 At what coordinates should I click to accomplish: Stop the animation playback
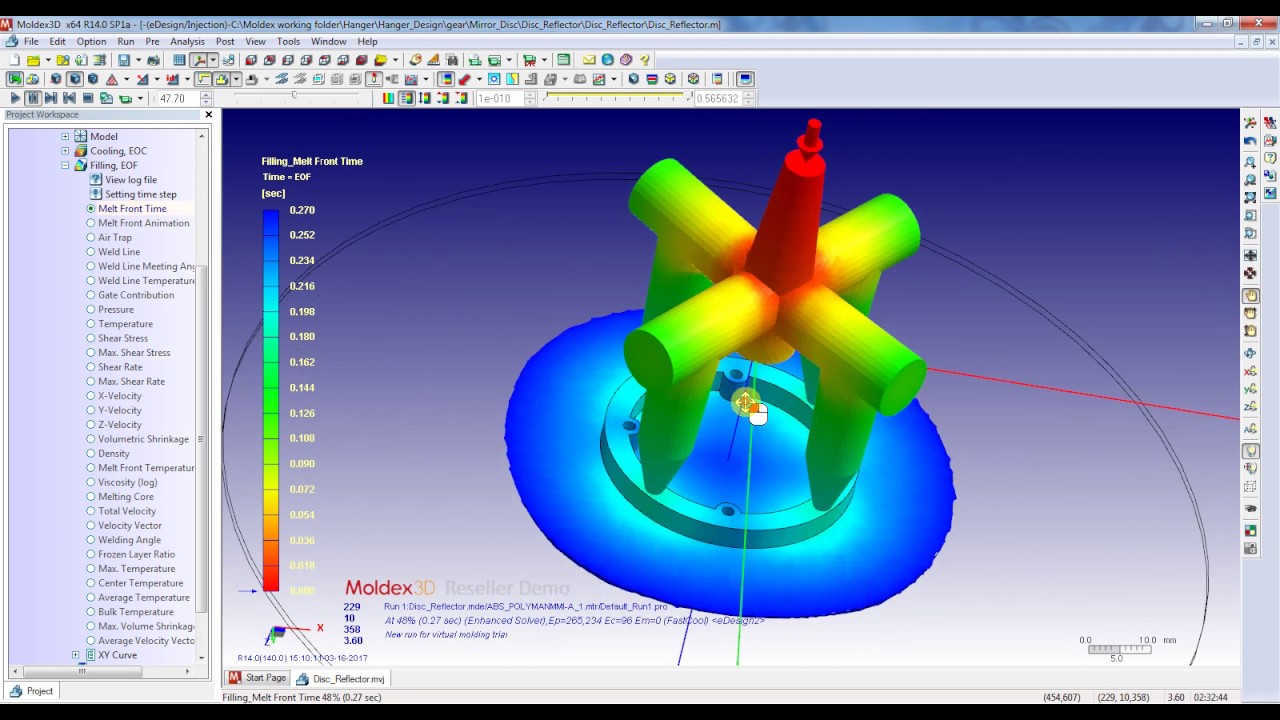click(x=88, y=98)
